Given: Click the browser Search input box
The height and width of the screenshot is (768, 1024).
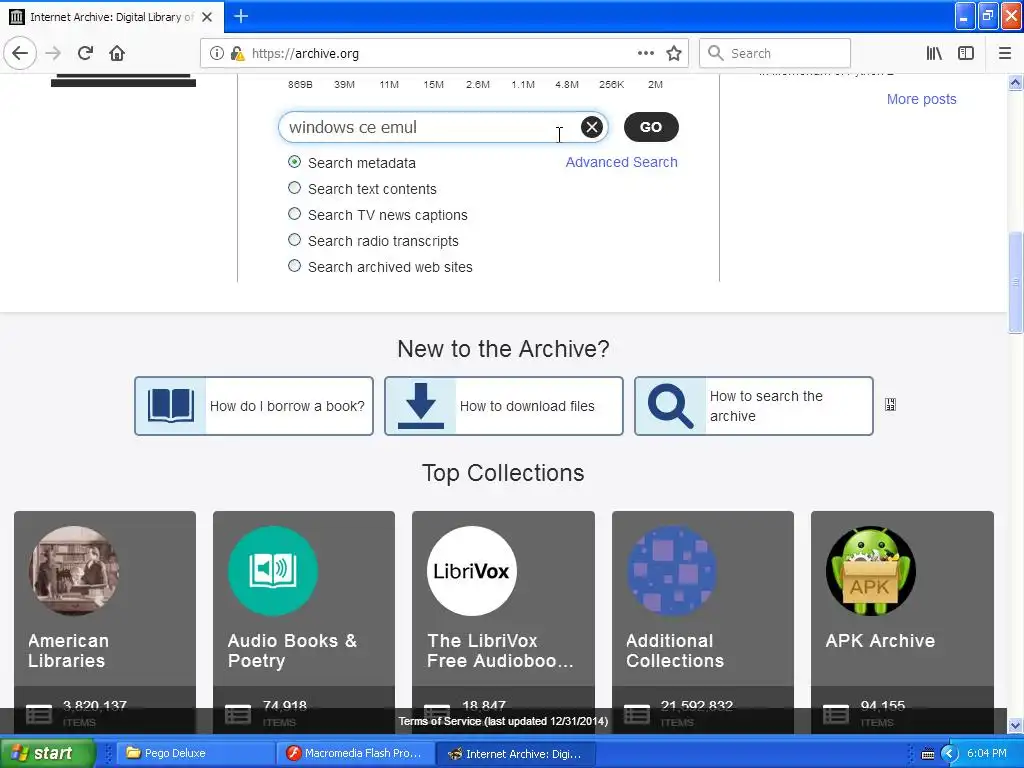Looking at the screenshot, I should [775, 53].
